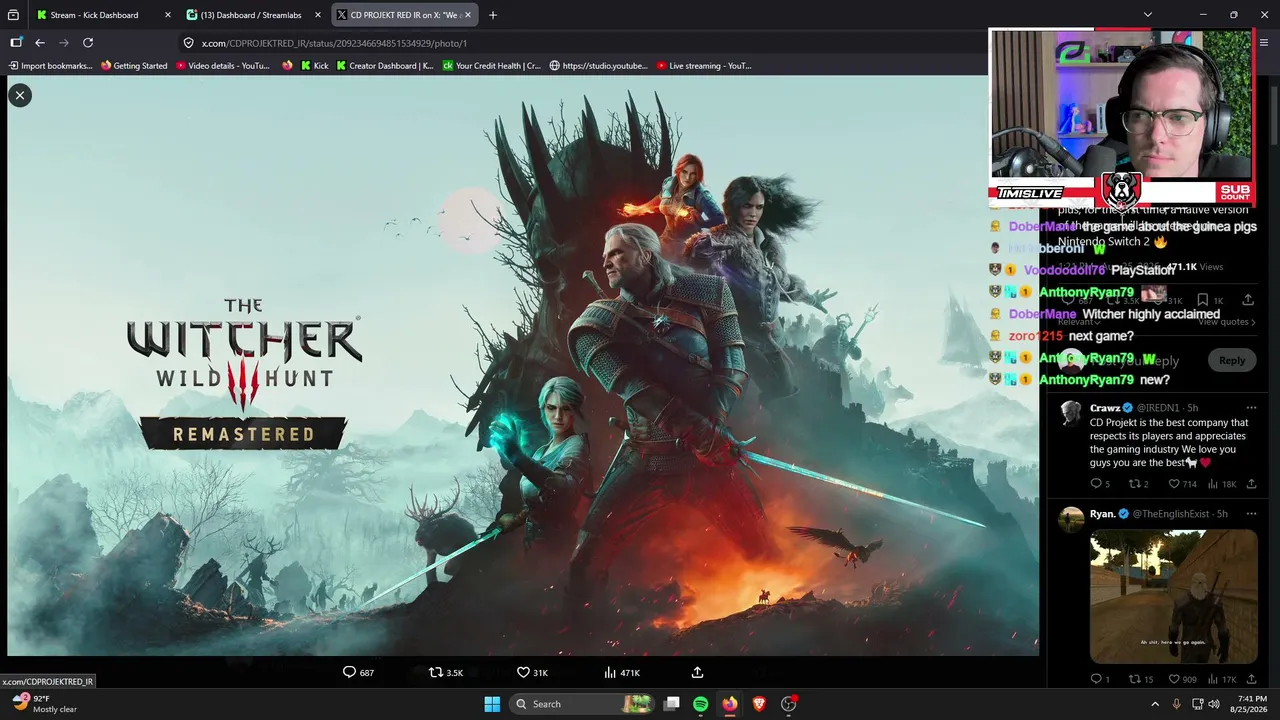Close the Streamlabs Dashboard tab
Image resolution: width=1280 pixels, height=720 pixels.
318,15
